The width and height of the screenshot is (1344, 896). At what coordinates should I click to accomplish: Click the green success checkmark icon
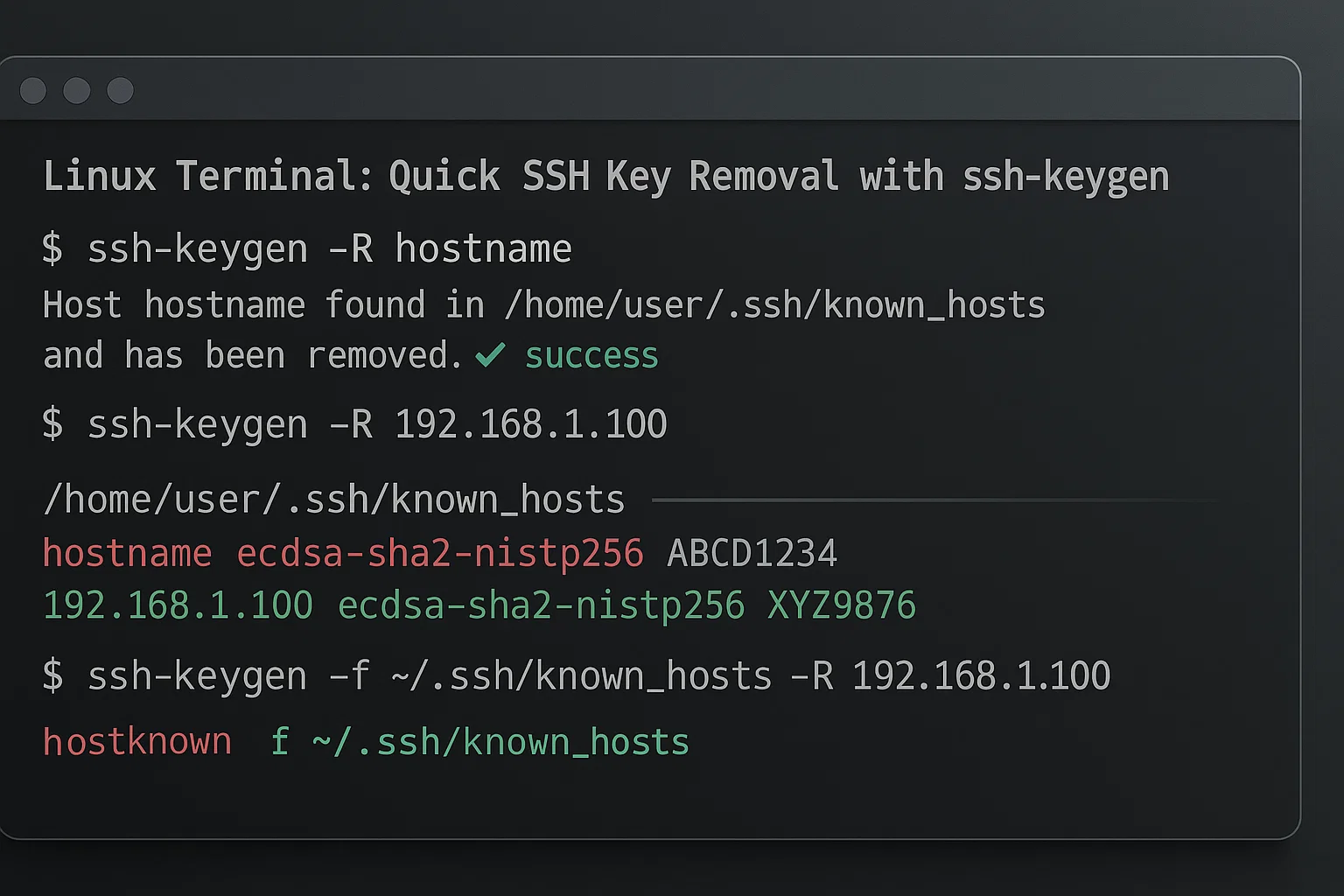click(490, 354)
